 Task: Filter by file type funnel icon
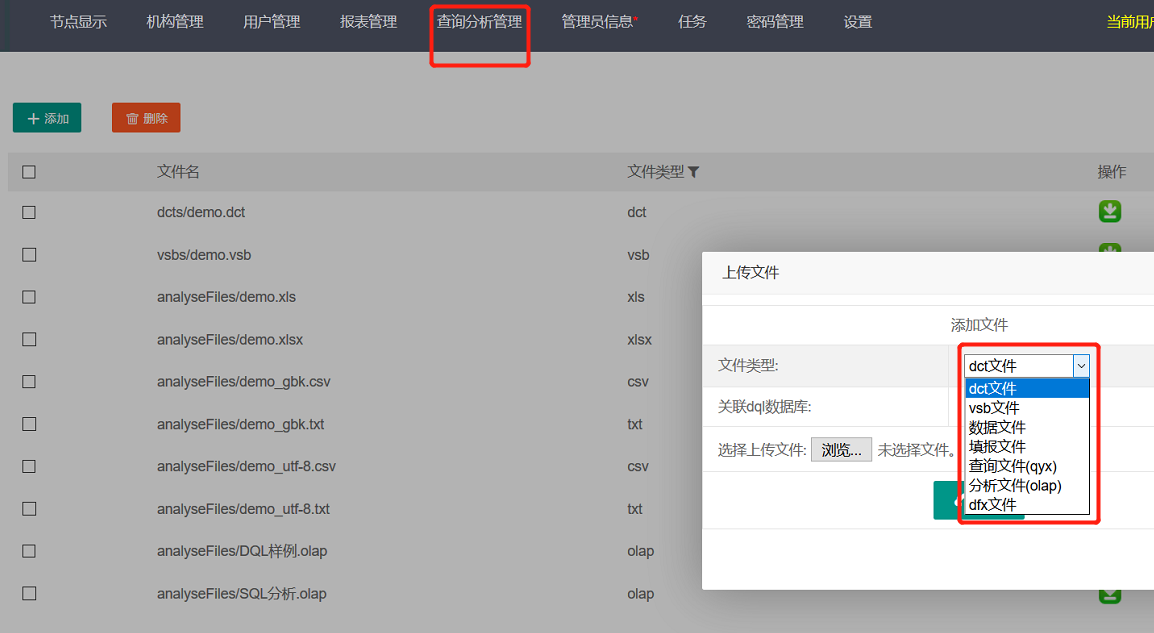tap(693, 172)
